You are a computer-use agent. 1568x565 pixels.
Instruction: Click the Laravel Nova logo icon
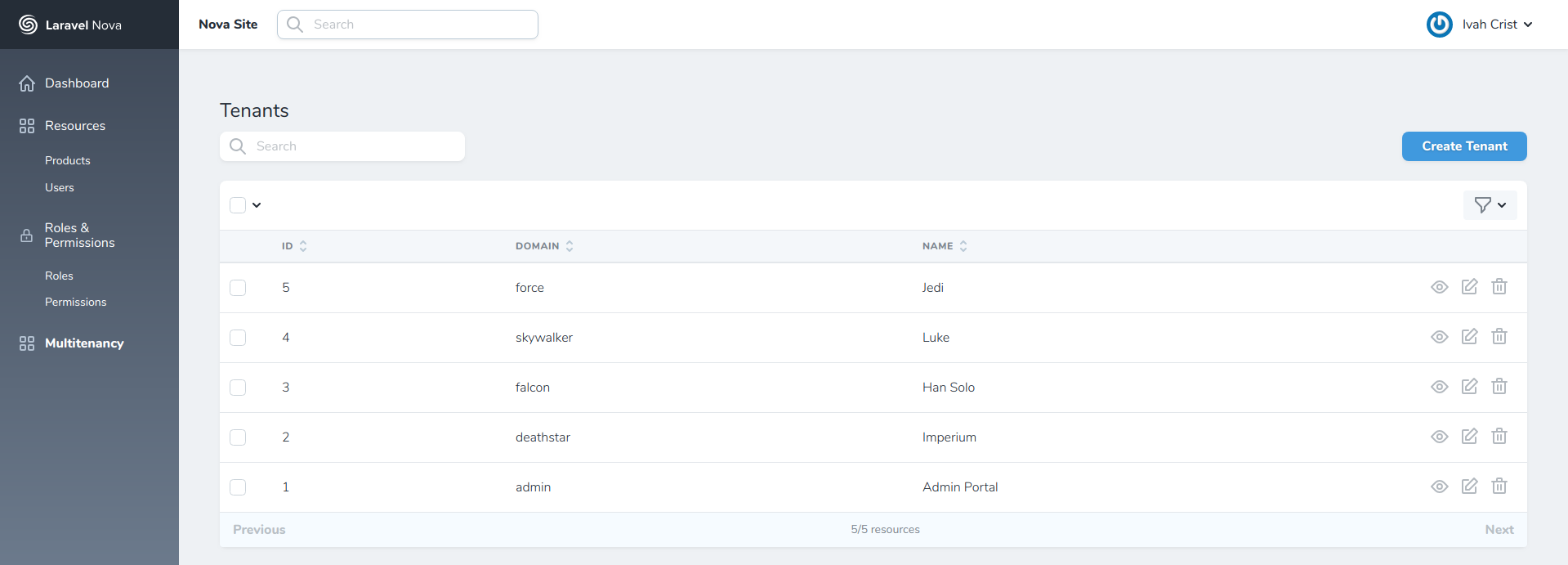click(28, 25)
